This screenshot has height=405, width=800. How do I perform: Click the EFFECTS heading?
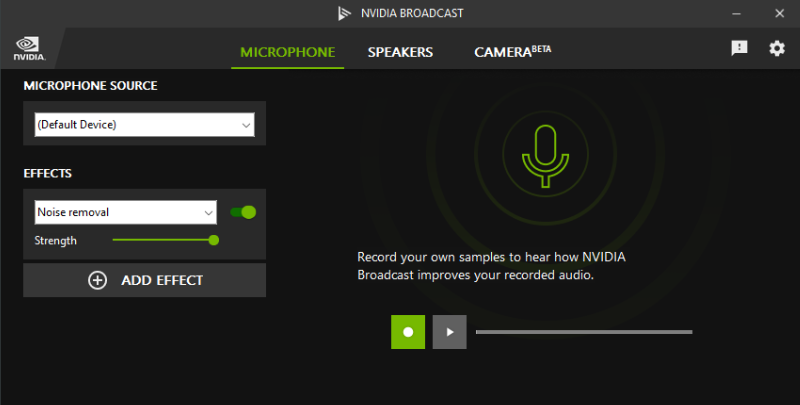pyautogui.click(x=47, y=173)
